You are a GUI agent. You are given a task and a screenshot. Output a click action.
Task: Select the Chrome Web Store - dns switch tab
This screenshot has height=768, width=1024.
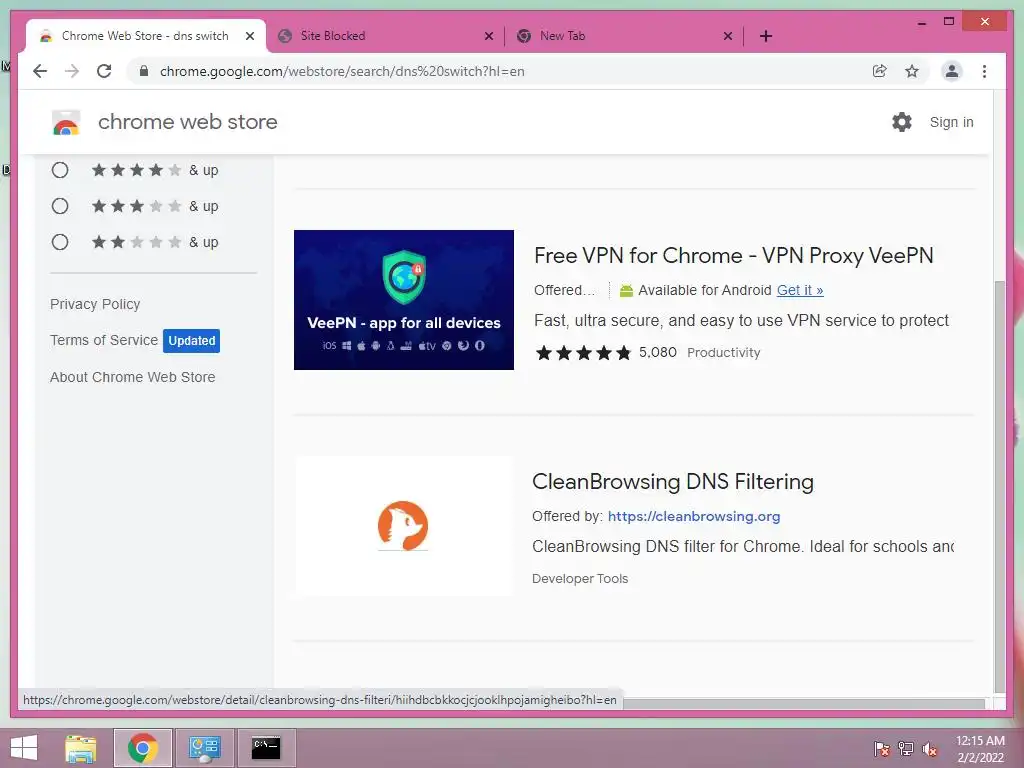pyautogui.click(x=145, y=36)
